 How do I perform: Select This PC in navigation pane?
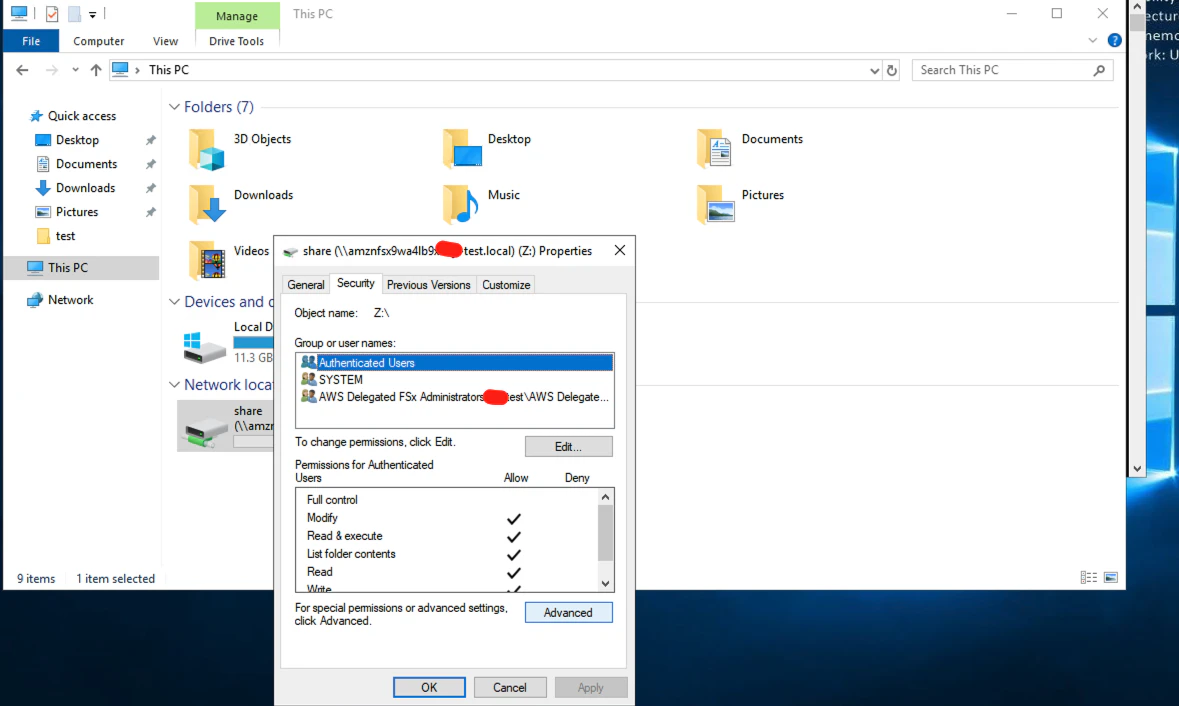[68, 268]
